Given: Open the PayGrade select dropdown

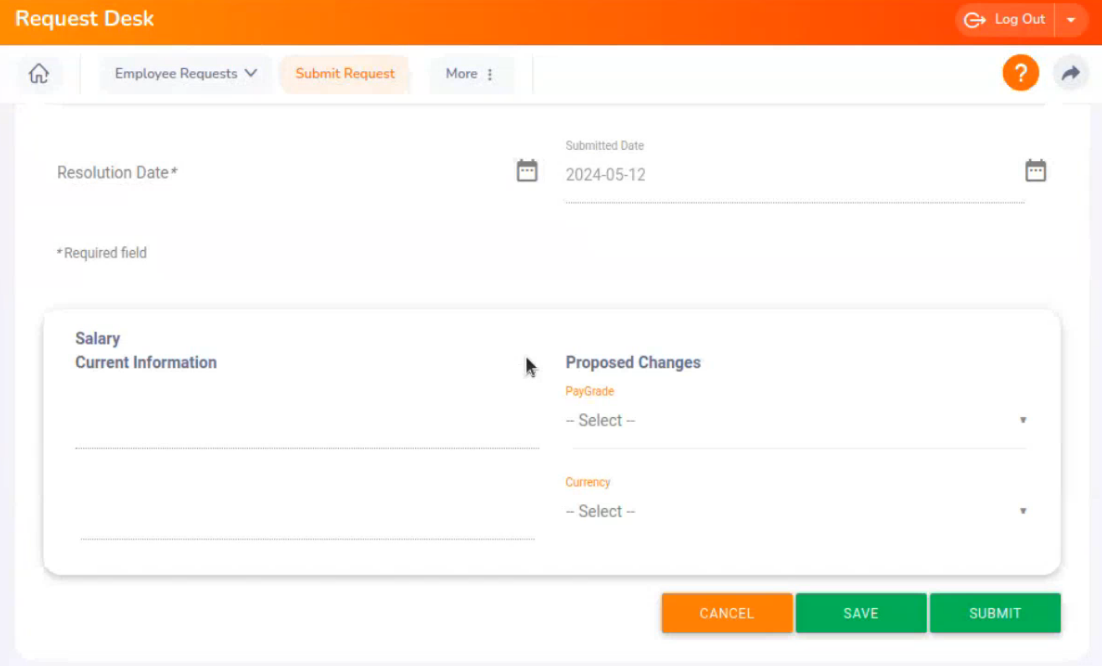Looking at the screenshot, I should (796, 421).
